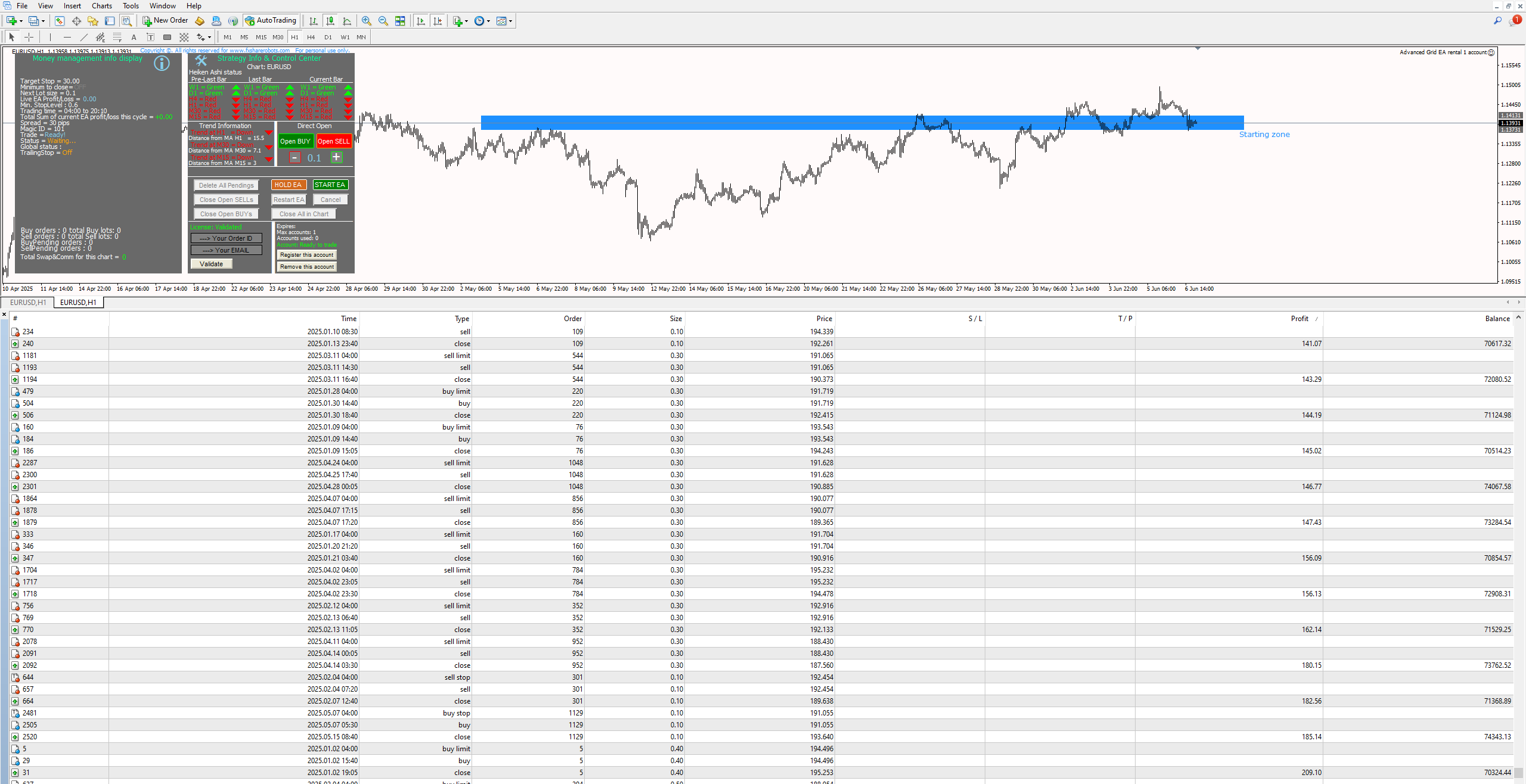Switch timeframe to H4

(311, 37)
